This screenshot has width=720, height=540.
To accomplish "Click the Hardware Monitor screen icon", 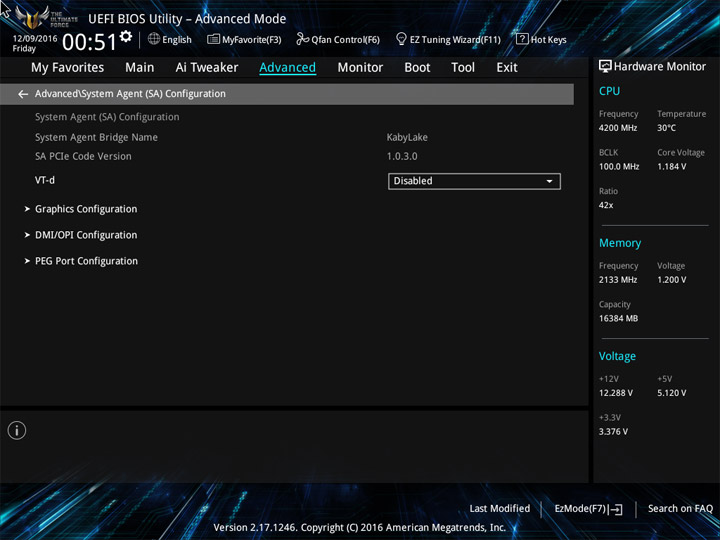I will point(605,67).
